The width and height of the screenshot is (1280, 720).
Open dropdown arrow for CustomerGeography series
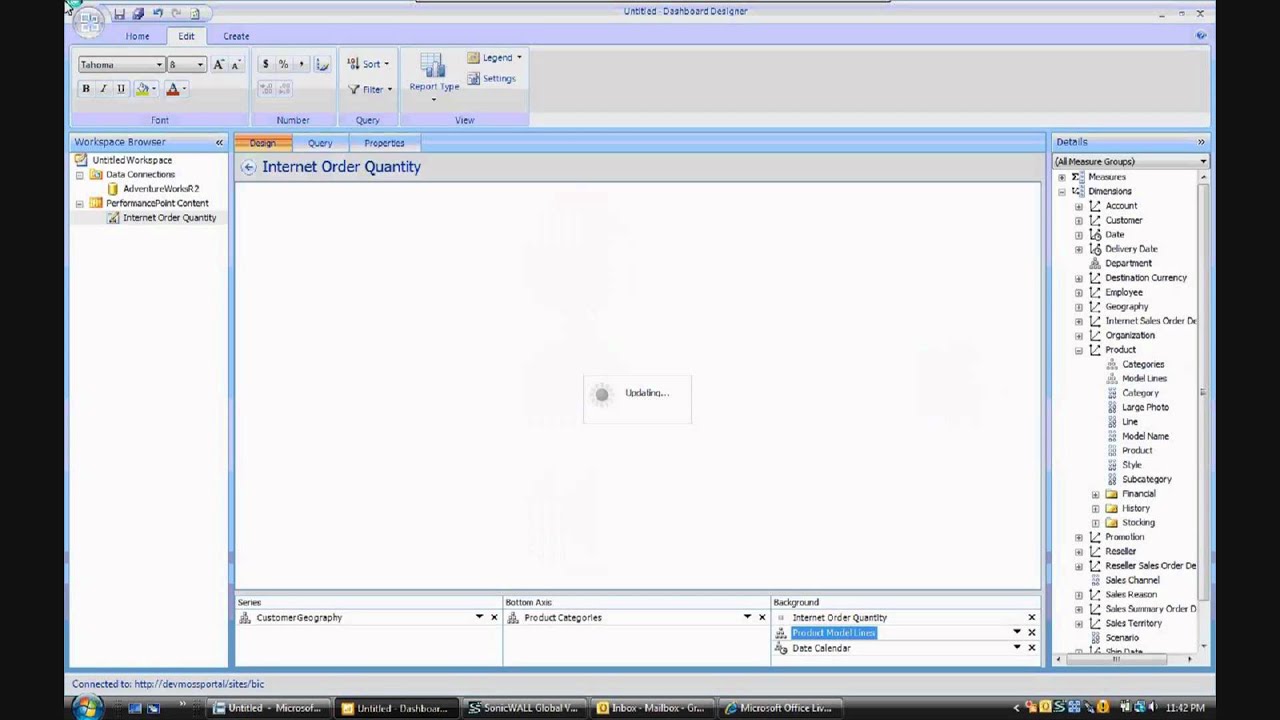(x=479, y=618)
